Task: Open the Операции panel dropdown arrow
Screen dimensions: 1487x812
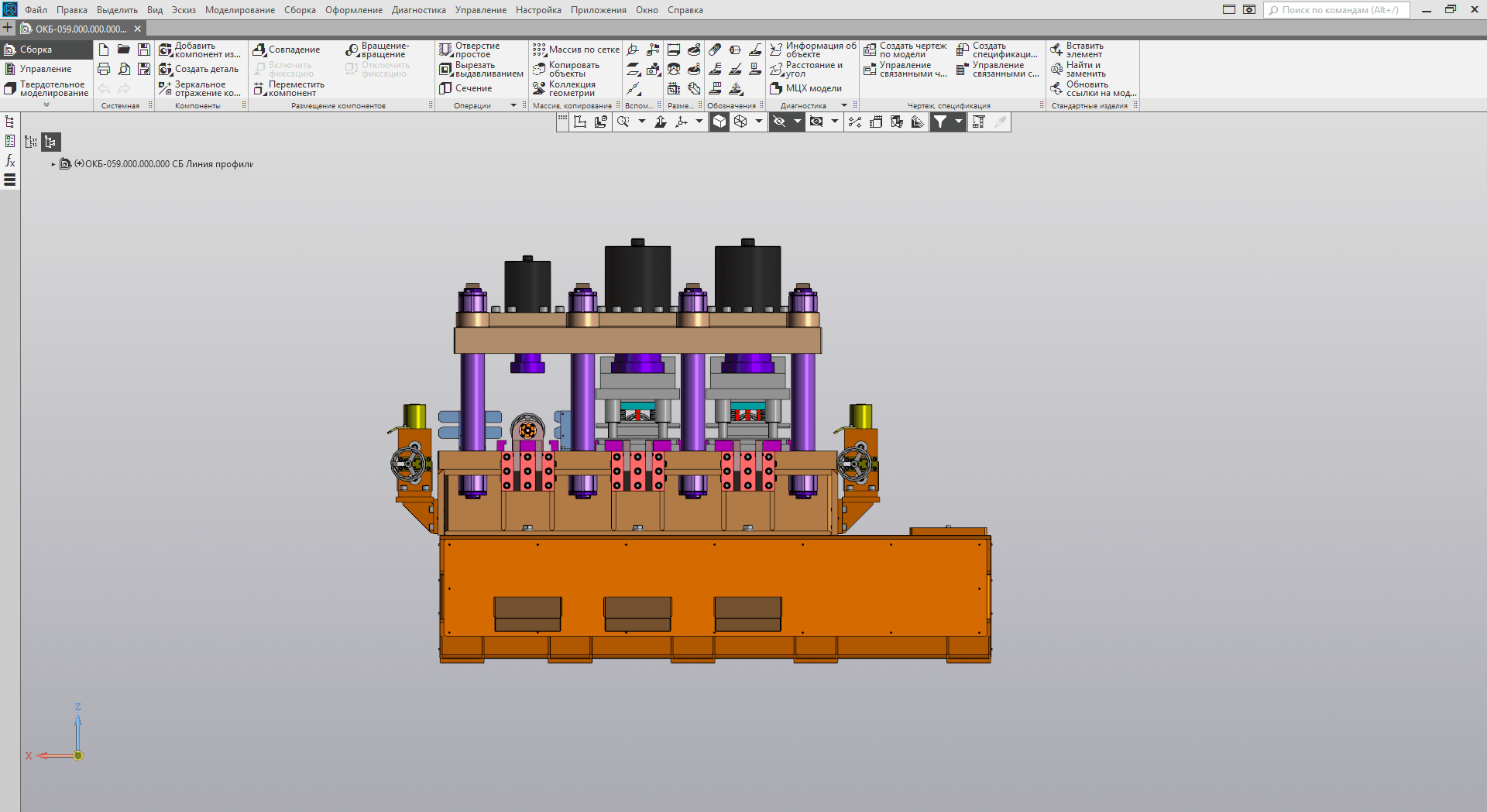Action: click(513, 106)
